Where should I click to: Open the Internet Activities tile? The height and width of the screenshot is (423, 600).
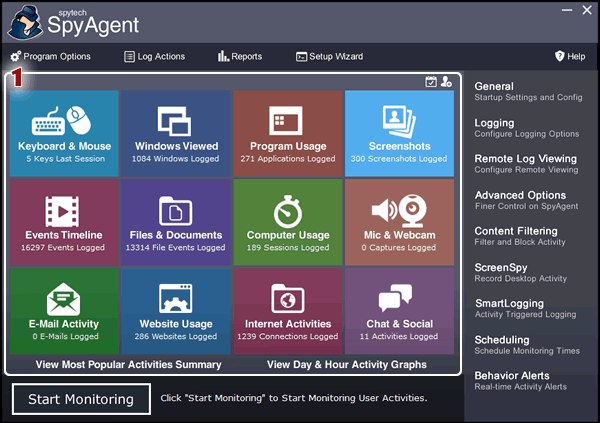click(288, 311)
